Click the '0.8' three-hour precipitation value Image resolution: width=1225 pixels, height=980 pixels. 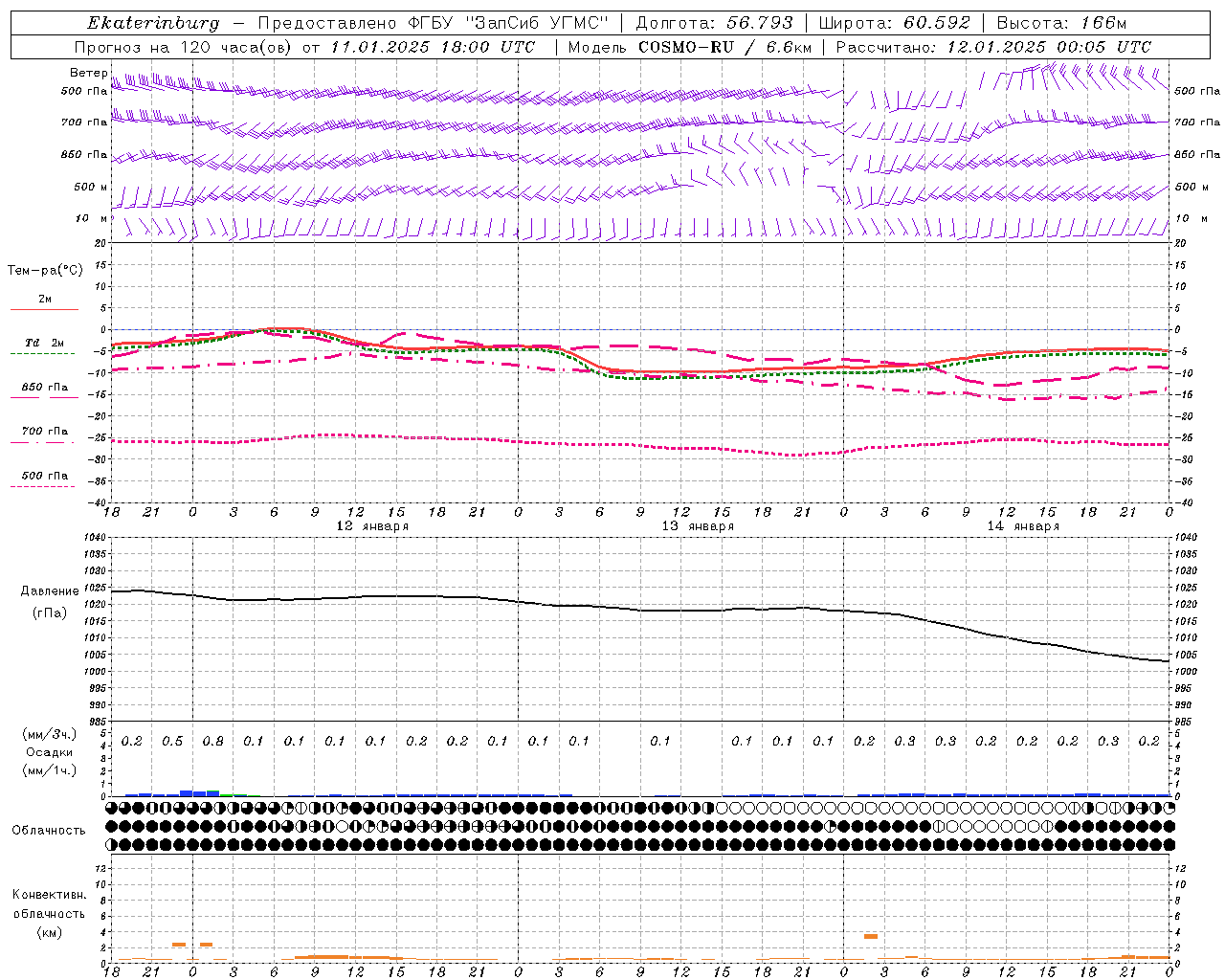pos(212,741)
